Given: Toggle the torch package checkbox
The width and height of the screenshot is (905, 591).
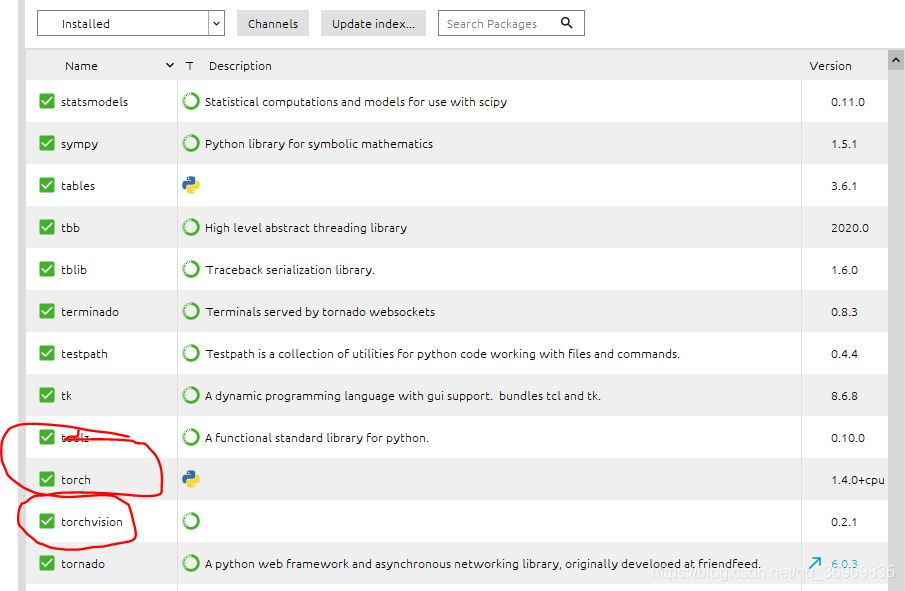Looking at the screenshot, I should point(47,479).
